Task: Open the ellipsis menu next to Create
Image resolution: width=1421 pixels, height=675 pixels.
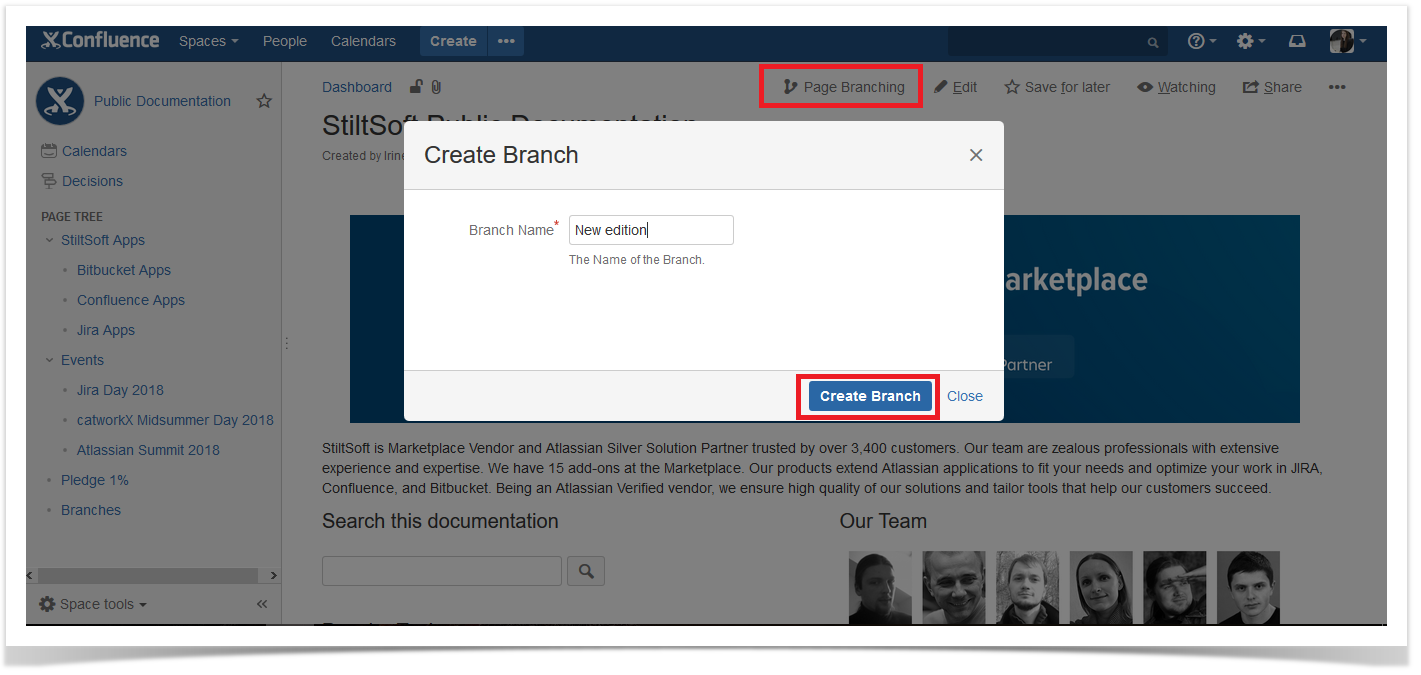Action: click(x=506, y=41)
